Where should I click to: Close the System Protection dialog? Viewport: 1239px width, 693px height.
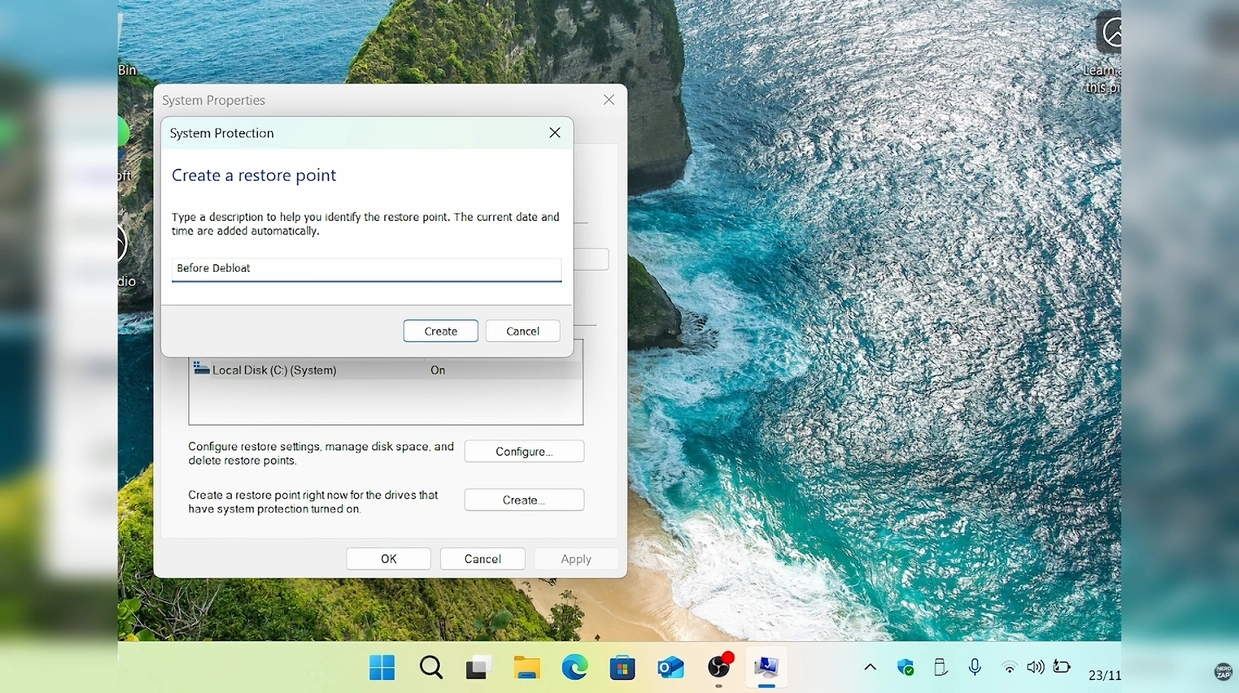pos(555,133)
